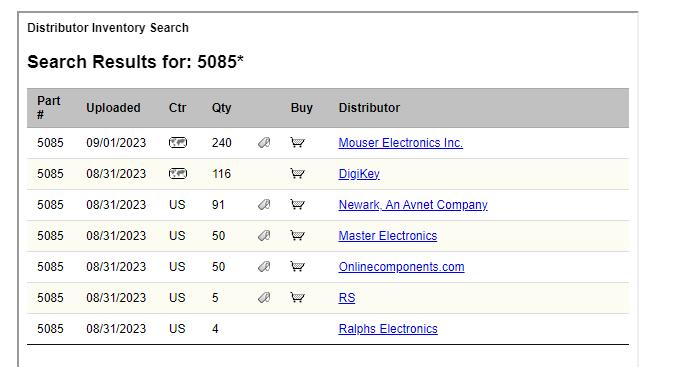This screenshot has height=367, width=675.
Task: Open the DigiKey distributor link
Action: point(359,174)
